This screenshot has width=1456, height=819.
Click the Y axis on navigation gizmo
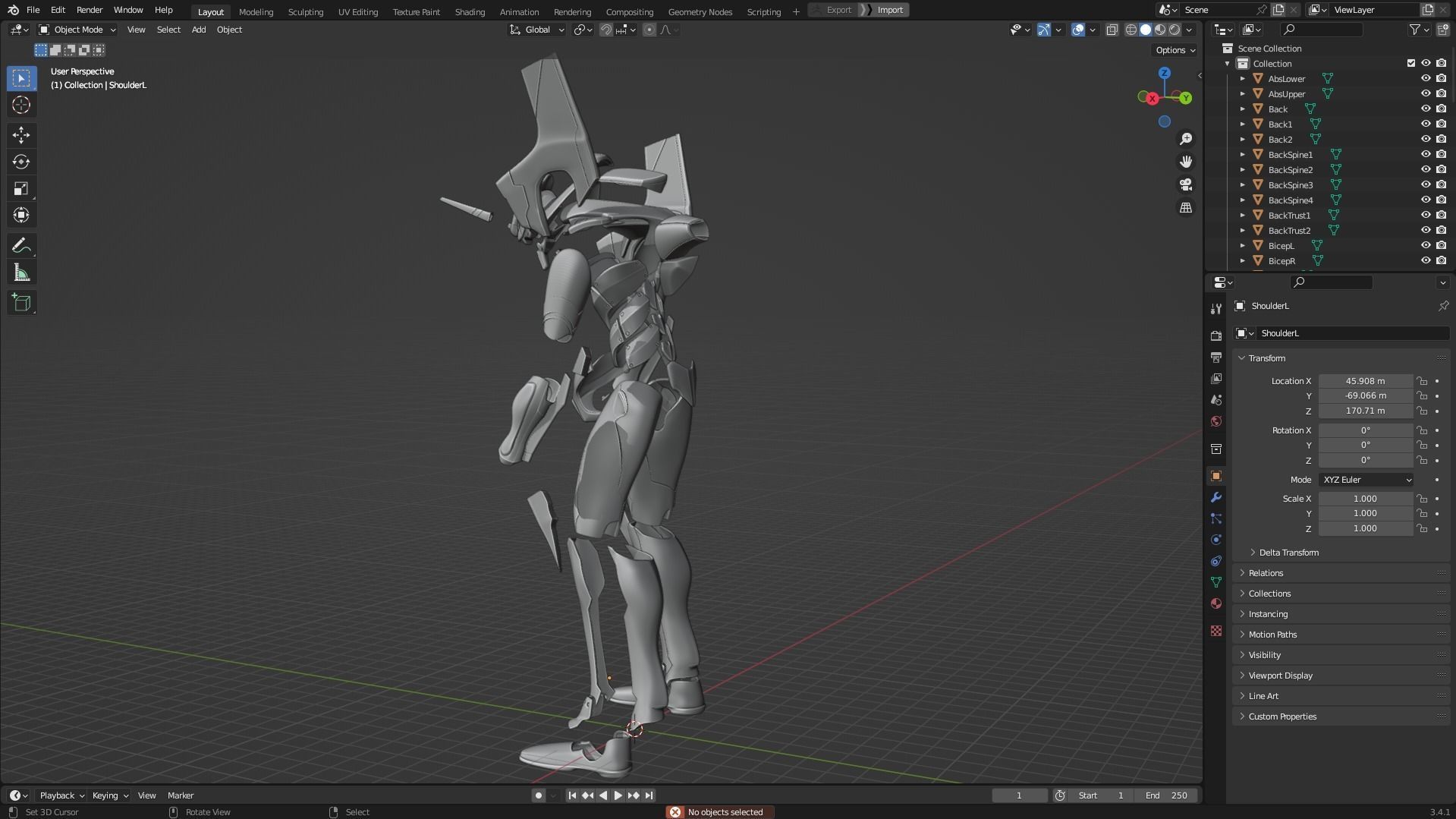coord(1185,98)
